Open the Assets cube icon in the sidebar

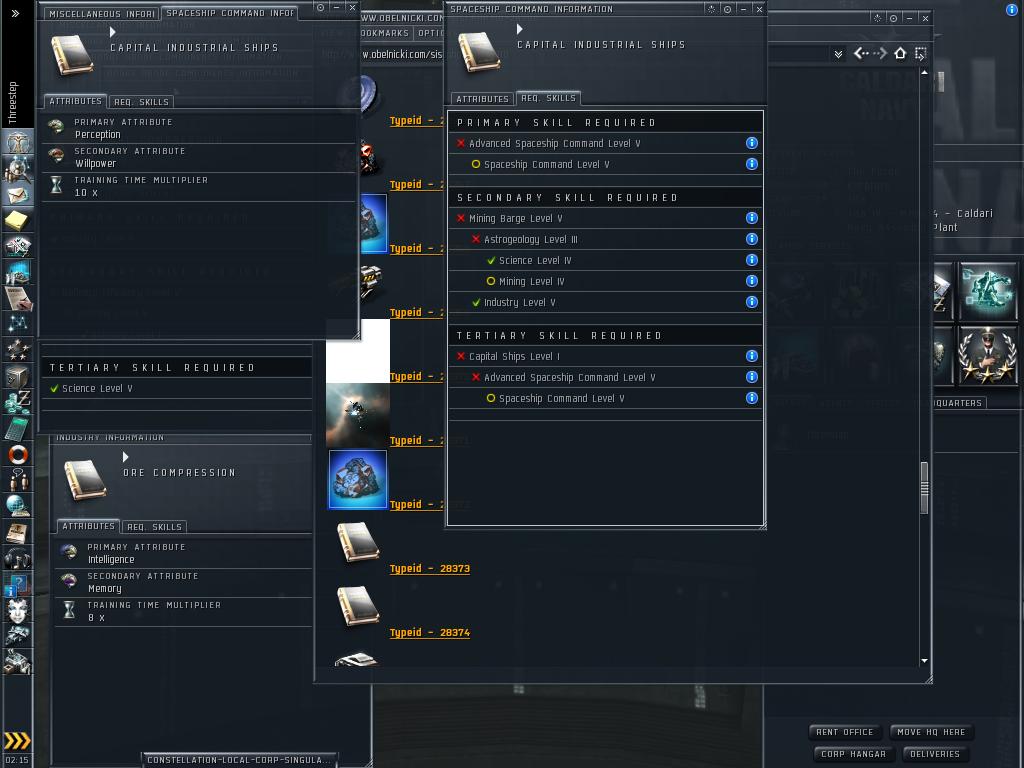click(x=18, y=376)
